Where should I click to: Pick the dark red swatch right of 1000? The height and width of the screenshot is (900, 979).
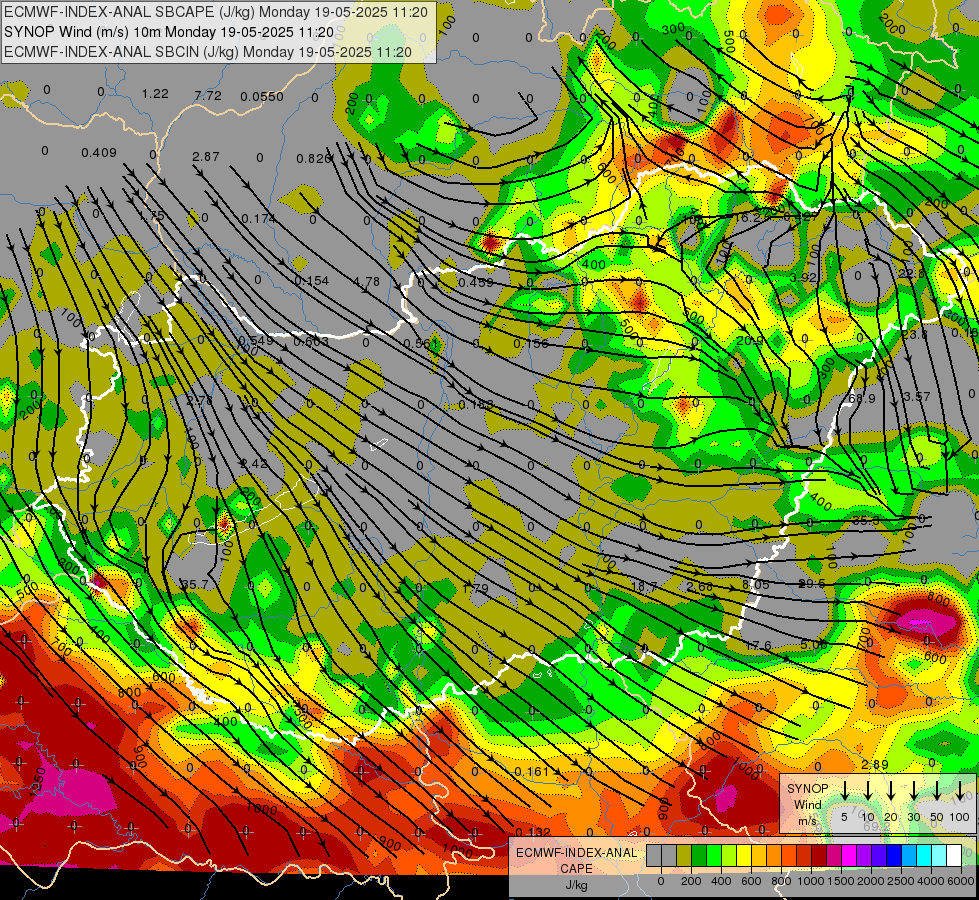[x=819, y=856]
